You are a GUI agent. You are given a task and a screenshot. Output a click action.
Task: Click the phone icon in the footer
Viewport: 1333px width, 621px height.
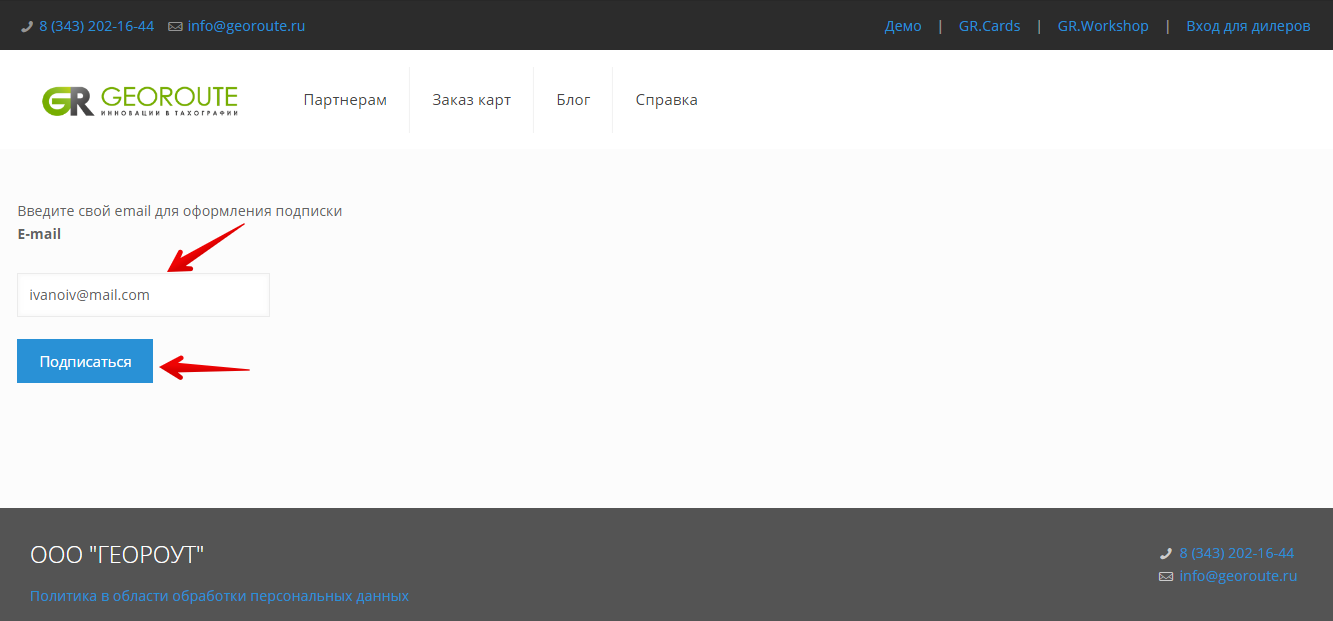(1165, 554)
